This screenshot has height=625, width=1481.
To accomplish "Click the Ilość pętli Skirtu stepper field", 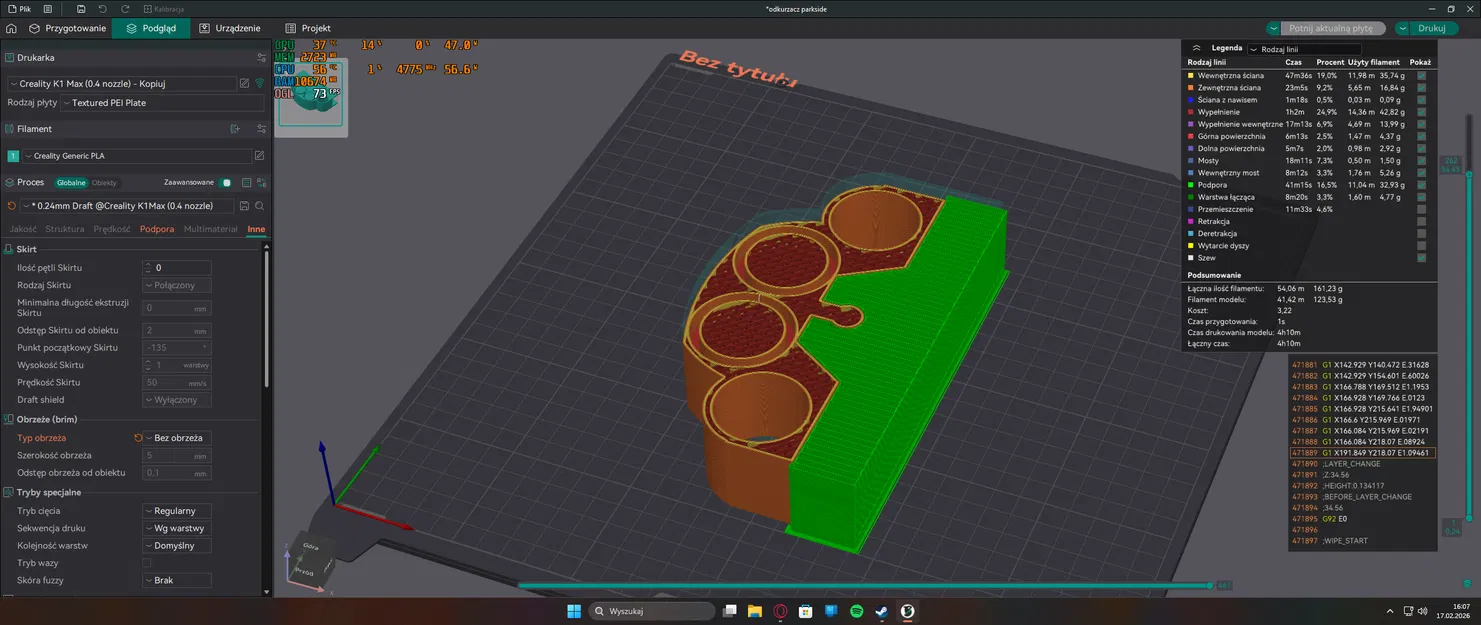I will (177, 268).
